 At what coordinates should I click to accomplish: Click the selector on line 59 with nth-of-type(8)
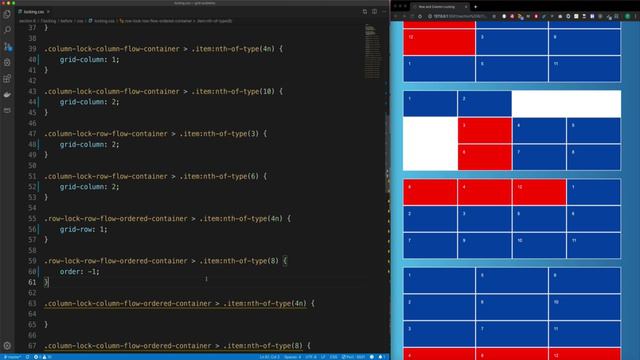point(166,261)
